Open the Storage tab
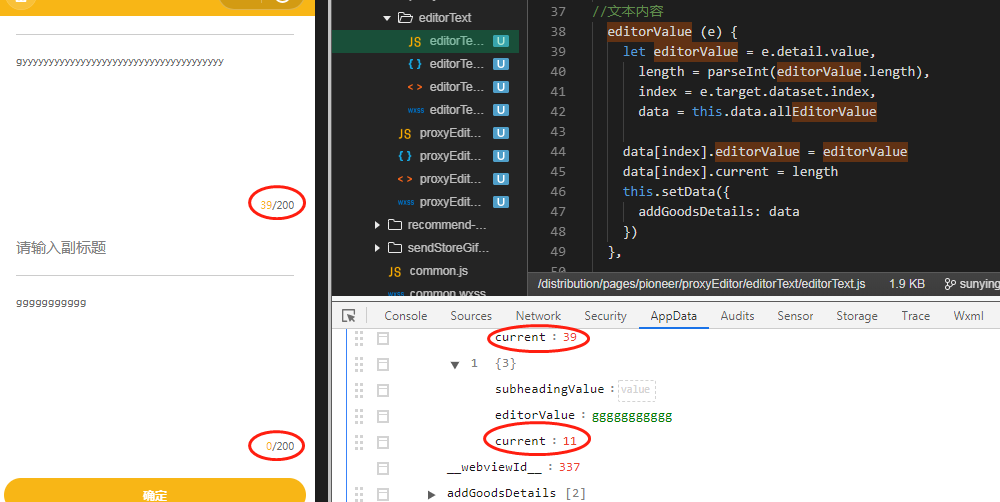This screenshot has width=1000, height=502. point(857,316)
